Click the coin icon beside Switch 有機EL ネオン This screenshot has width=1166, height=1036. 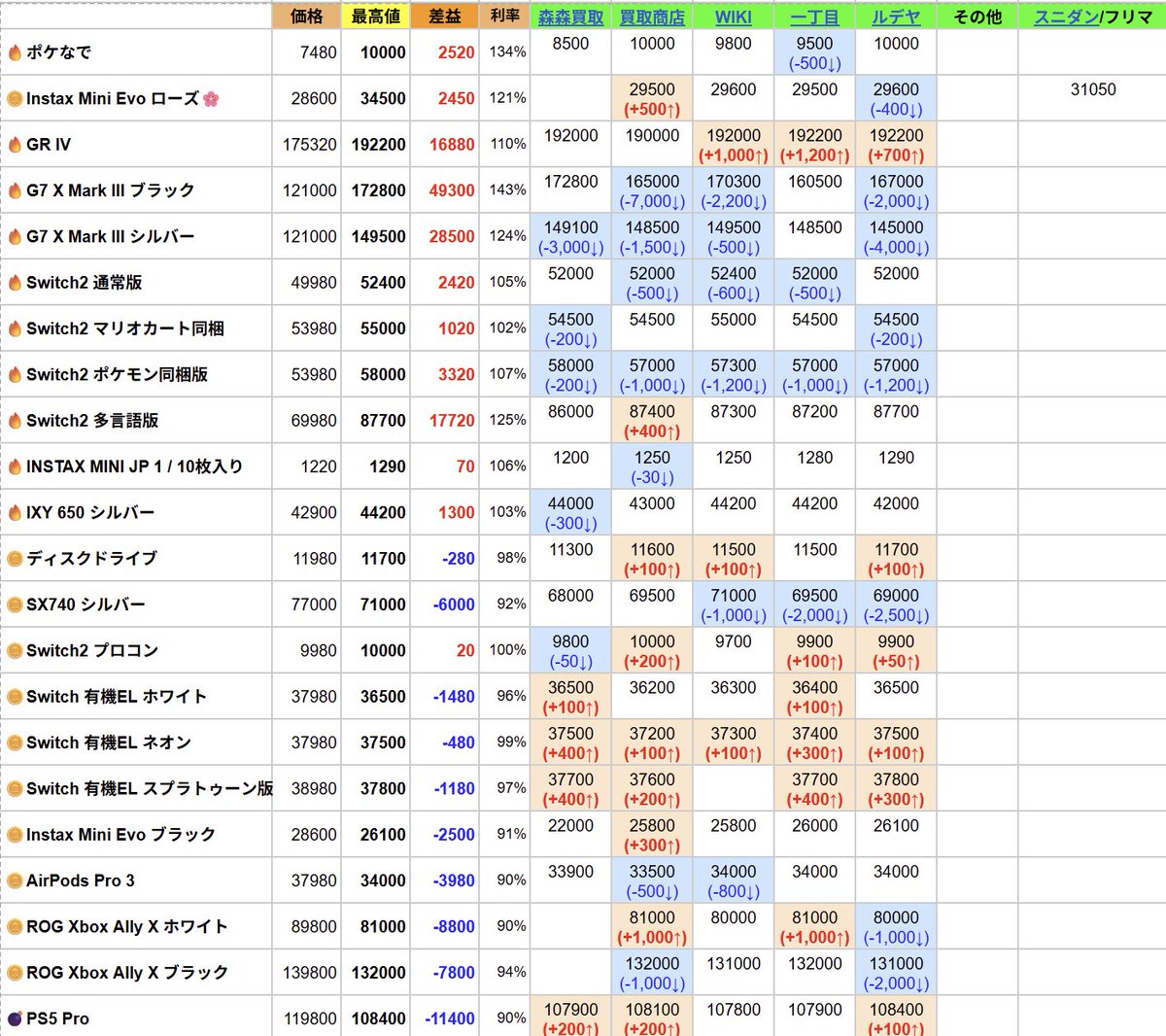tap(15, 742)
